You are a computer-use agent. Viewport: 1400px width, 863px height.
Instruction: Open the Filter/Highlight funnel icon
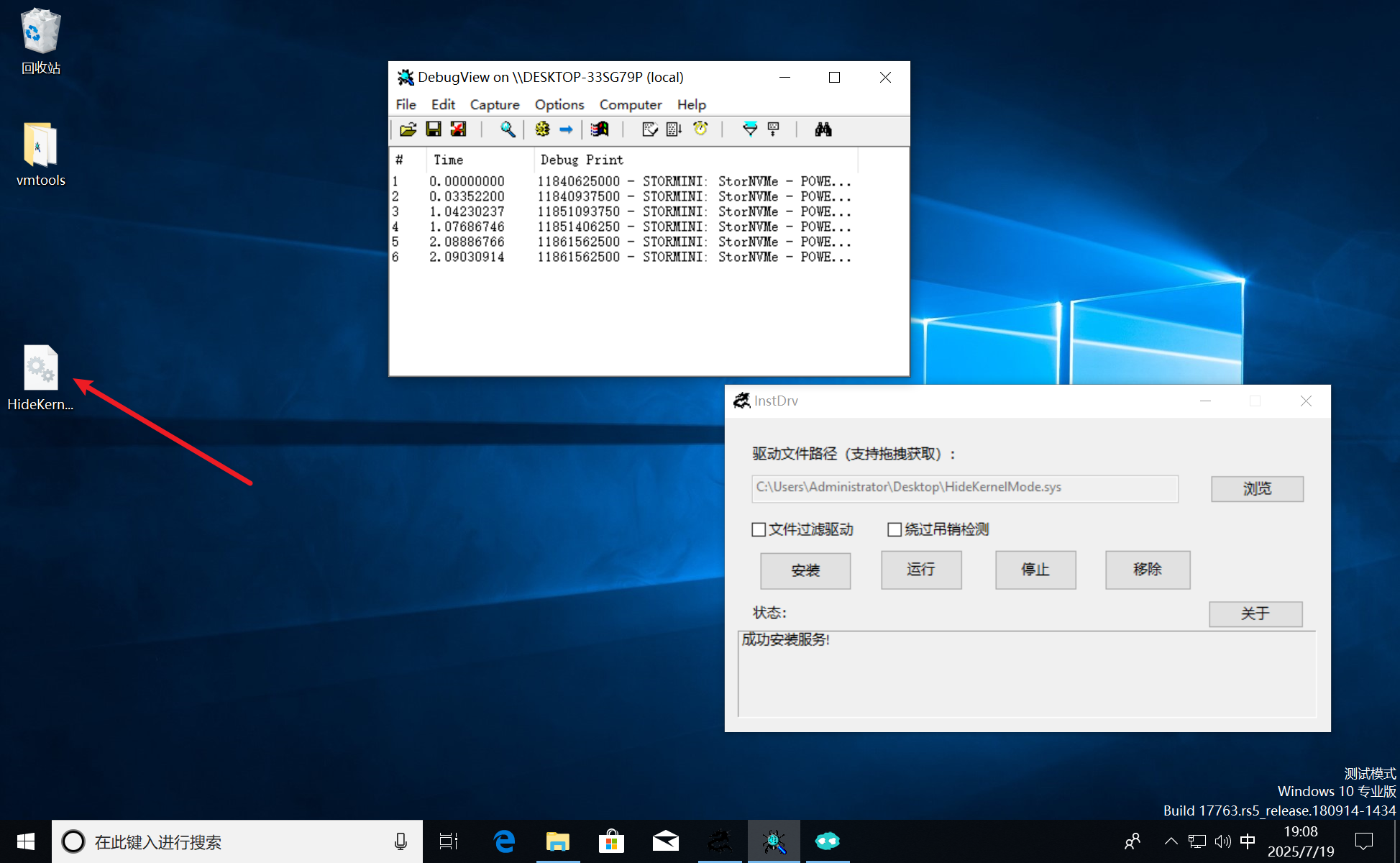(x=749, y=129)
